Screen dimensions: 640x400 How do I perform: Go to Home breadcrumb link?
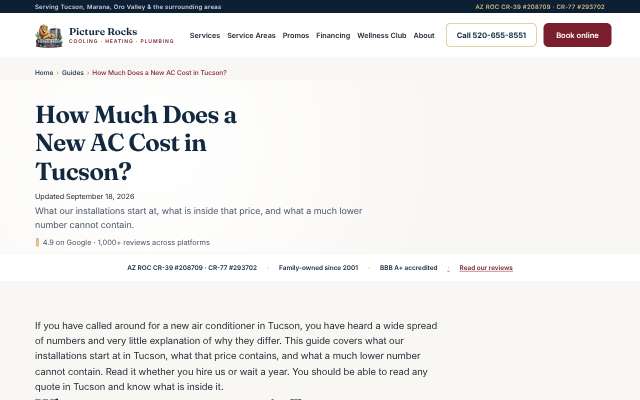click(x=44, y=73)
